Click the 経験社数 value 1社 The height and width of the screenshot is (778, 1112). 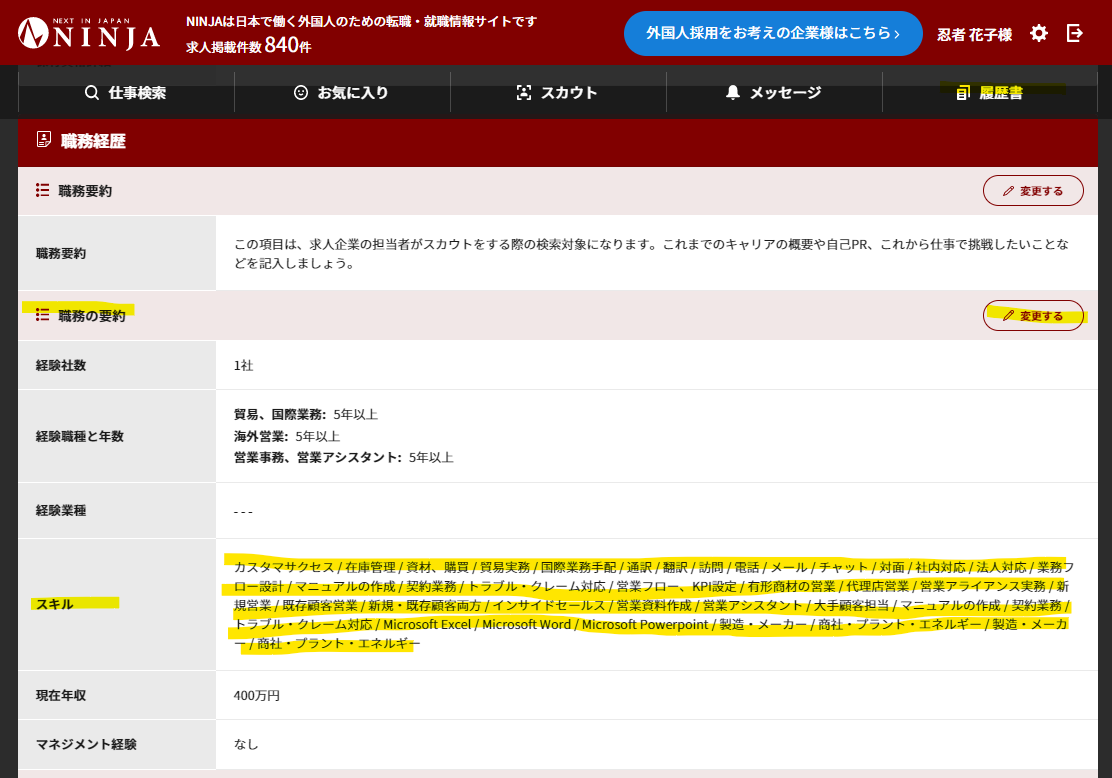tap(244, 365)
